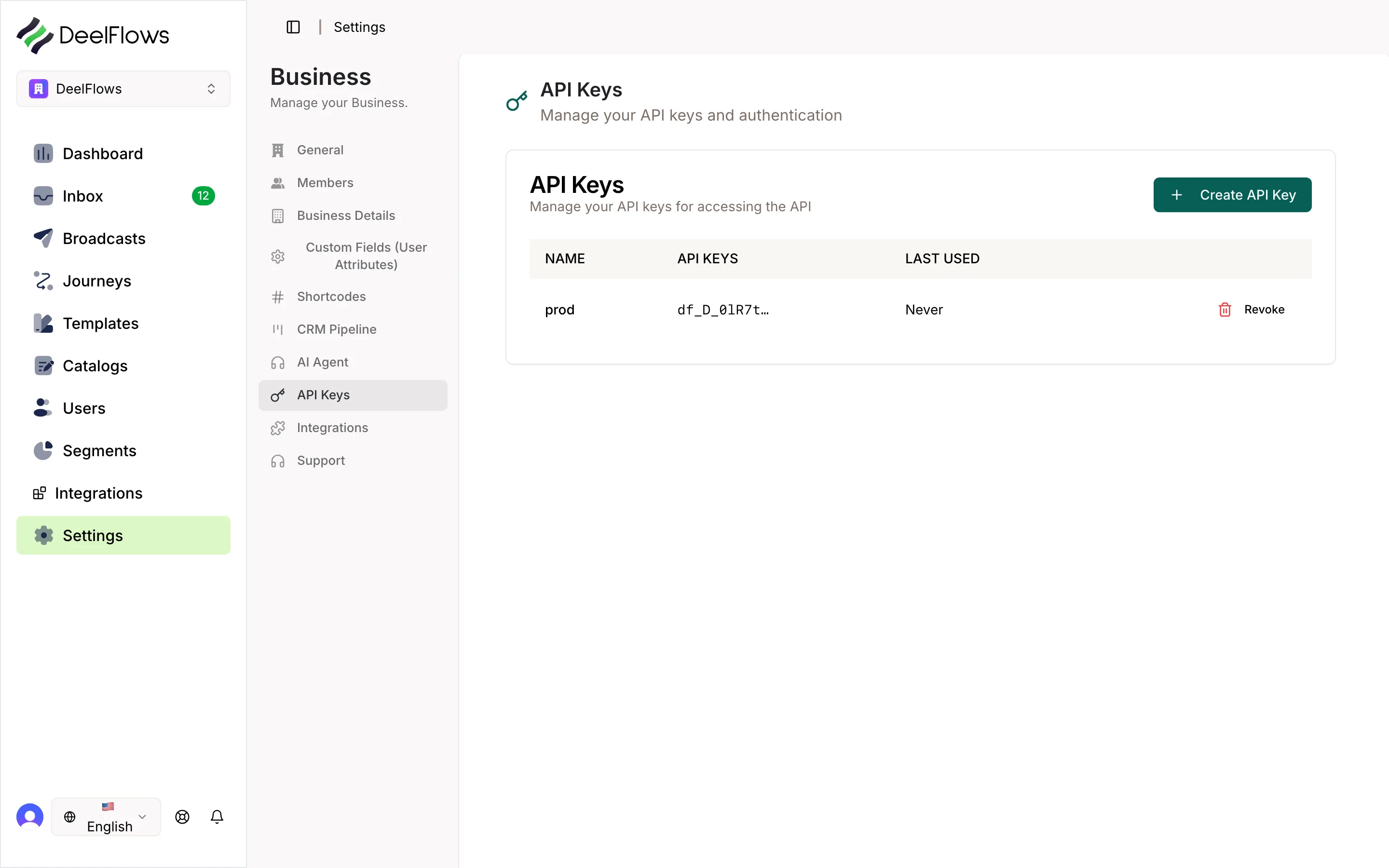Go to Dashboard
Viewport: 1389px width, 868px height.
point(123,153)
